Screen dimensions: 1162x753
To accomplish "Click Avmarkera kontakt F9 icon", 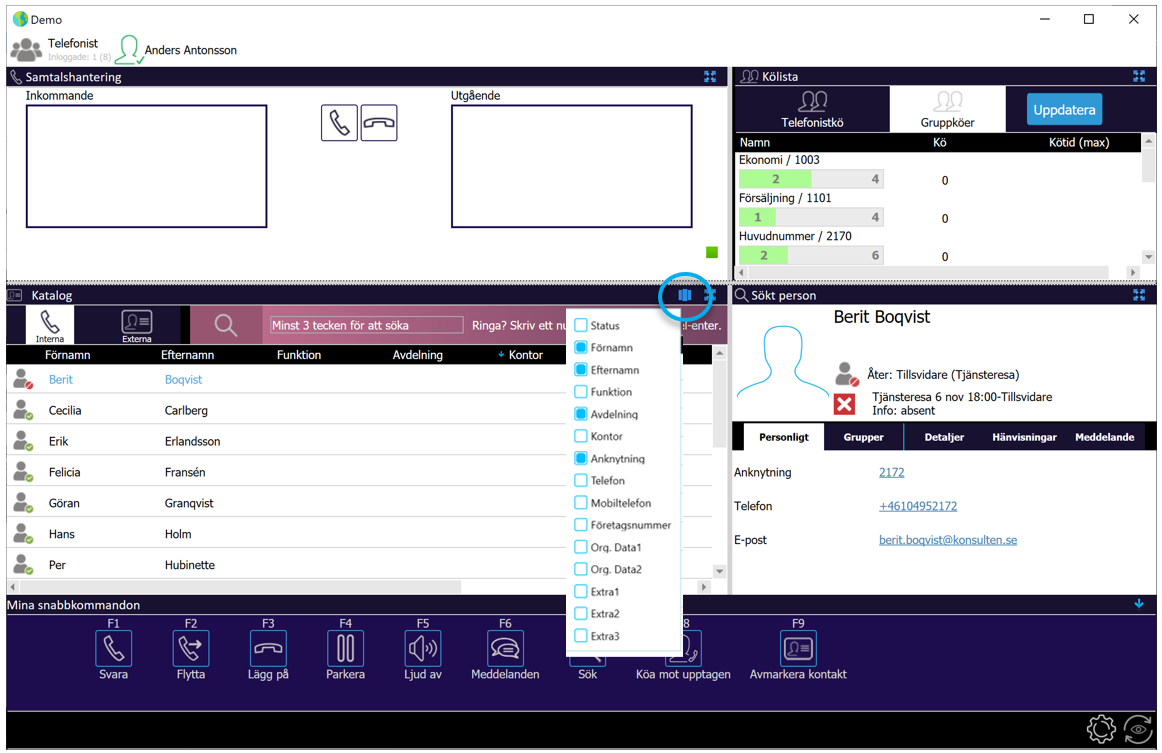I will pos(798,648).
